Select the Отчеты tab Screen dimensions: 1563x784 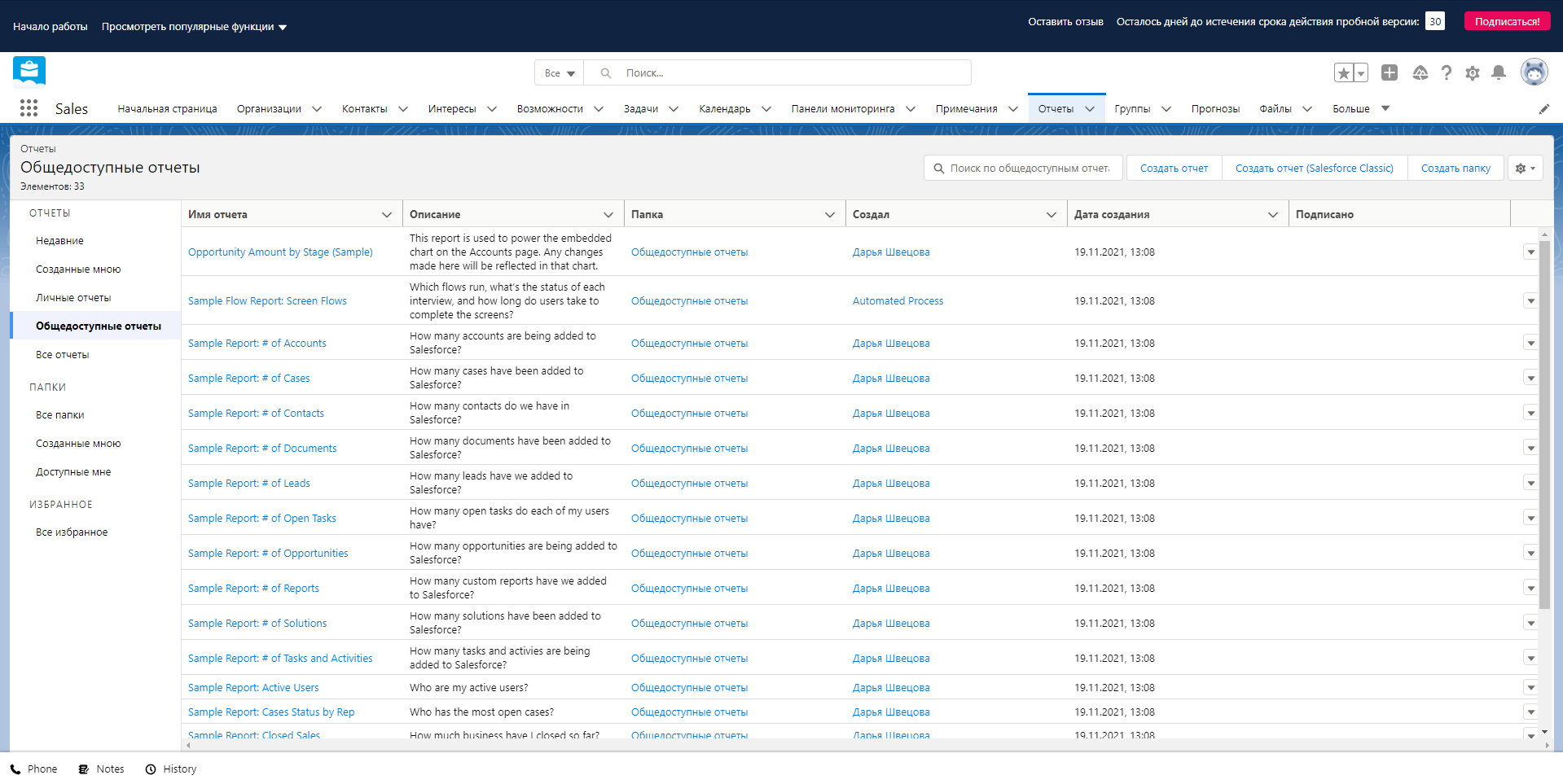[x=1056, y=109]
